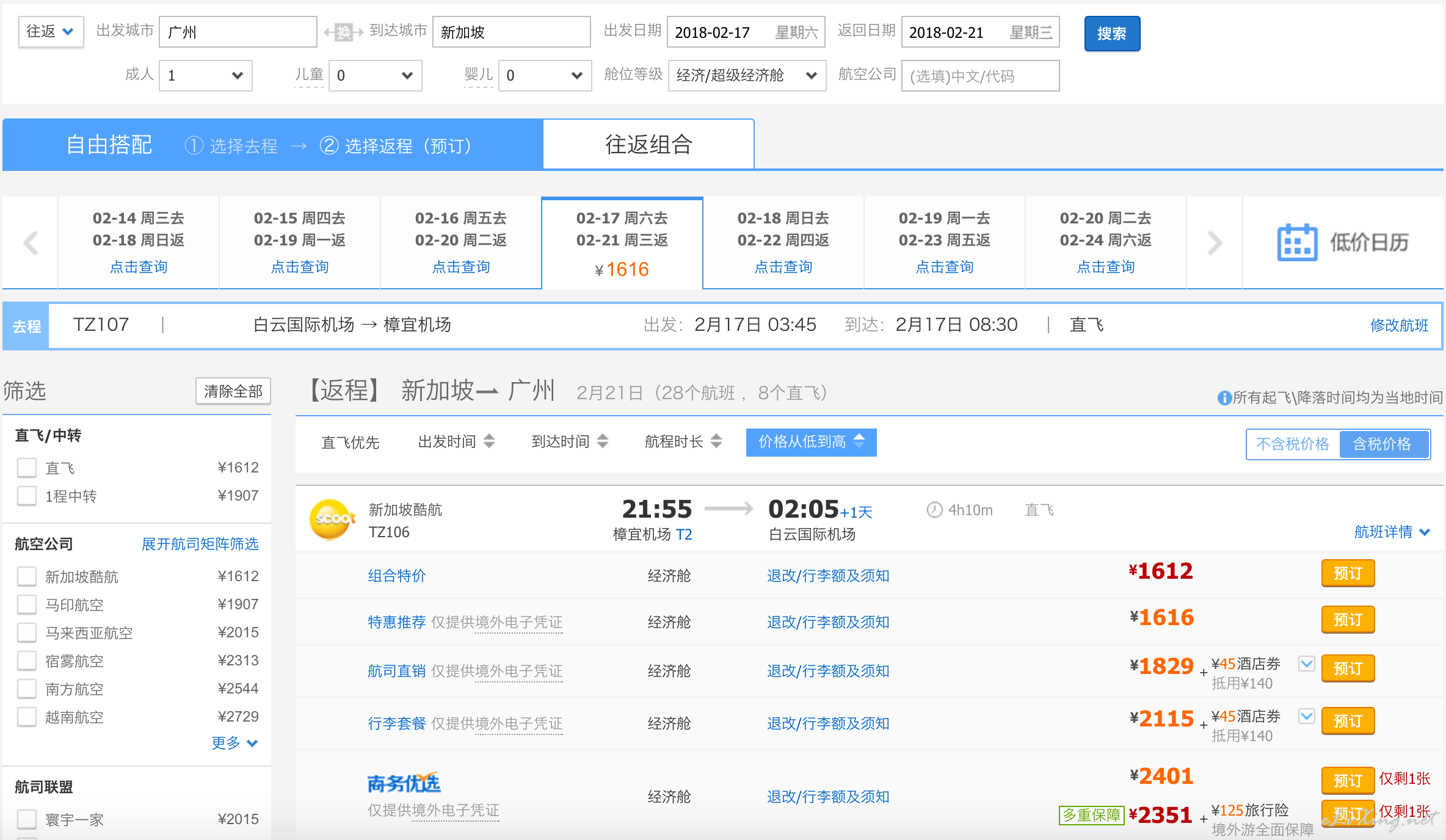Viewport: 1446px width, 840px height.
Task: Click the Scoot airline logo
Action: (x=332, y=520)
